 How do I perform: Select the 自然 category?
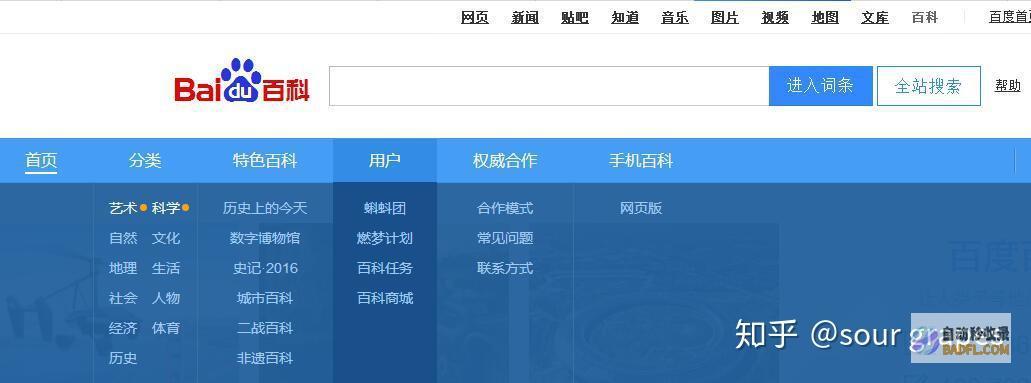click(x=123, y=238)
